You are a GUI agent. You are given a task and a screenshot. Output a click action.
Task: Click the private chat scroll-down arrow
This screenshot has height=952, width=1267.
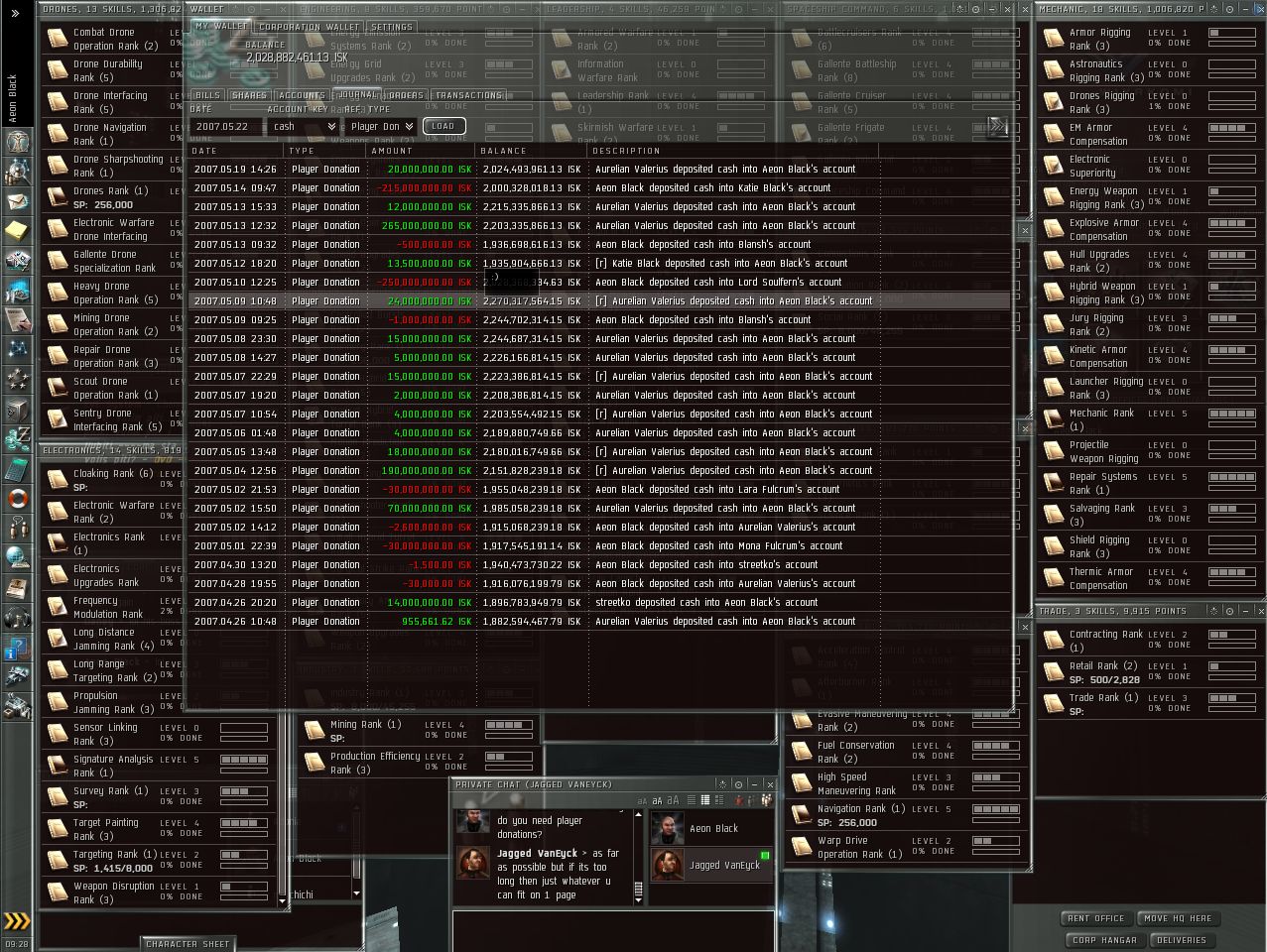coord(637,899)
